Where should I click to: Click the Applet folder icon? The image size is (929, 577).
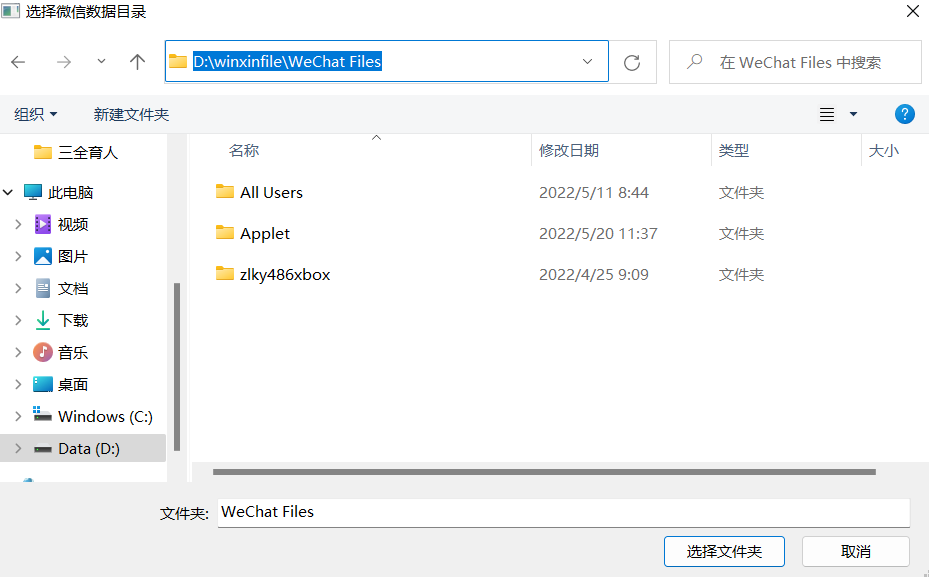(x=225, y=232)
